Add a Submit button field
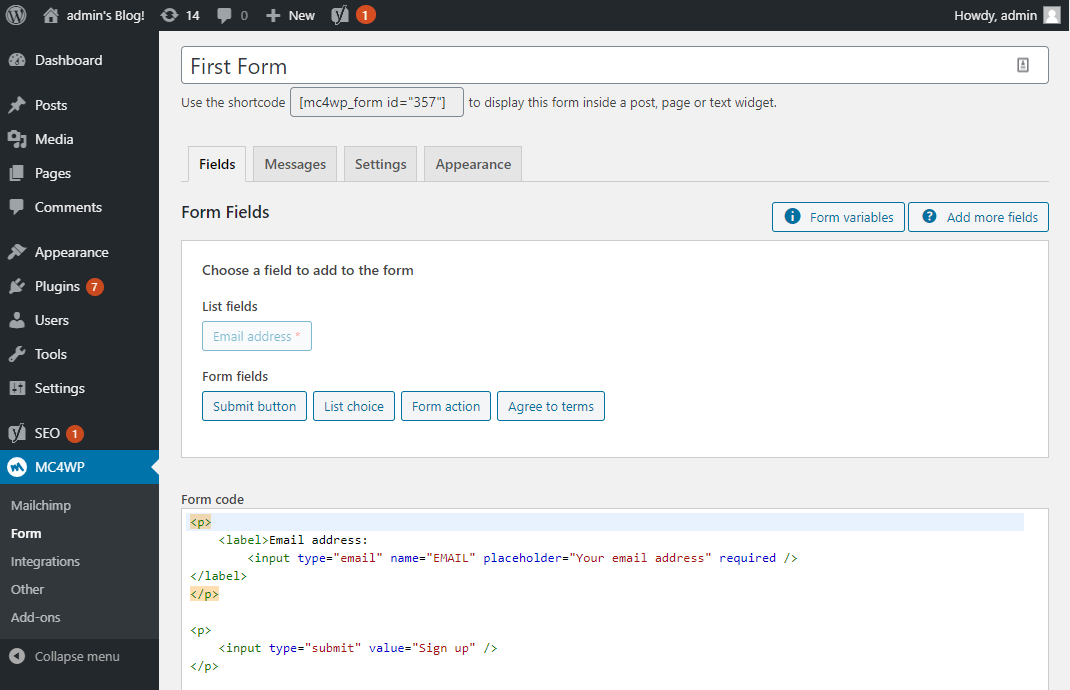Screen dimensions: 1070x690 pos(255,406)
